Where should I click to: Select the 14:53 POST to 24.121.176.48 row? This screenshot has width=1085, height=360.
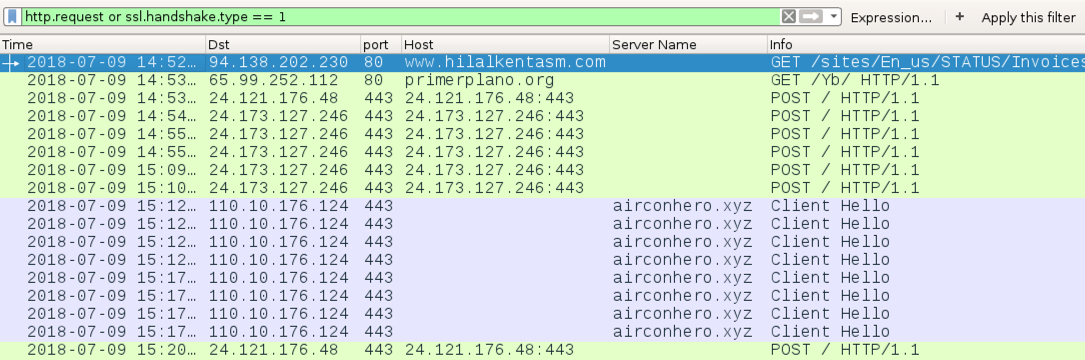pyautogui.click(x=542, y=98)
